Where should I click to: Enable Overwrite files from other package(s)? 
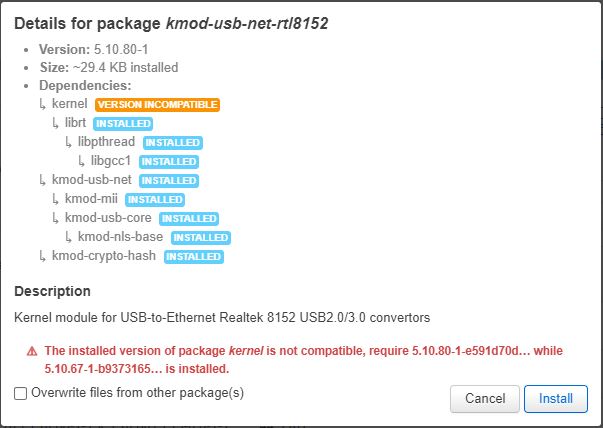click(x=21, y=393)
